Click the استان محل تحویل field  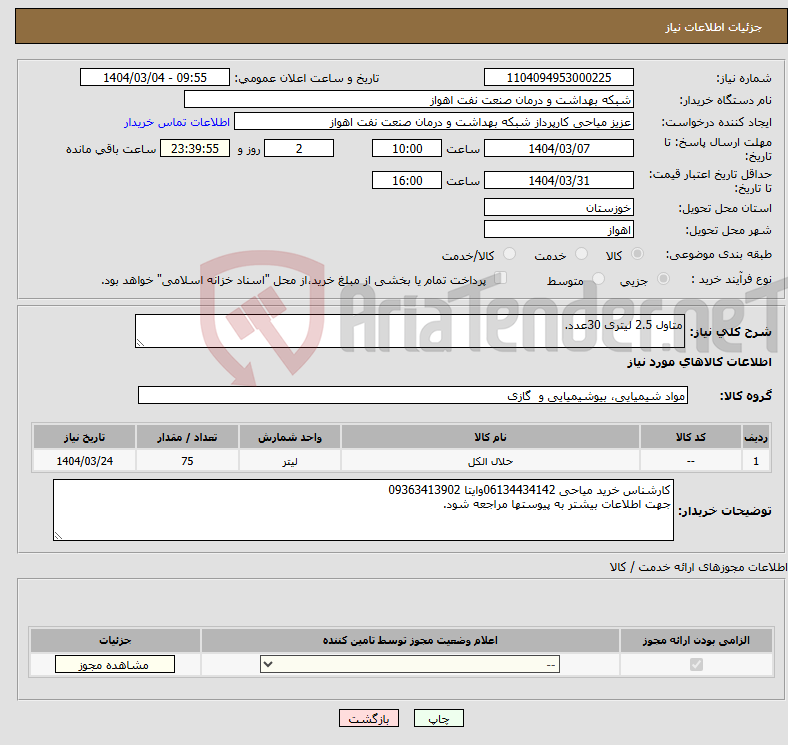(x=558, y=208)
